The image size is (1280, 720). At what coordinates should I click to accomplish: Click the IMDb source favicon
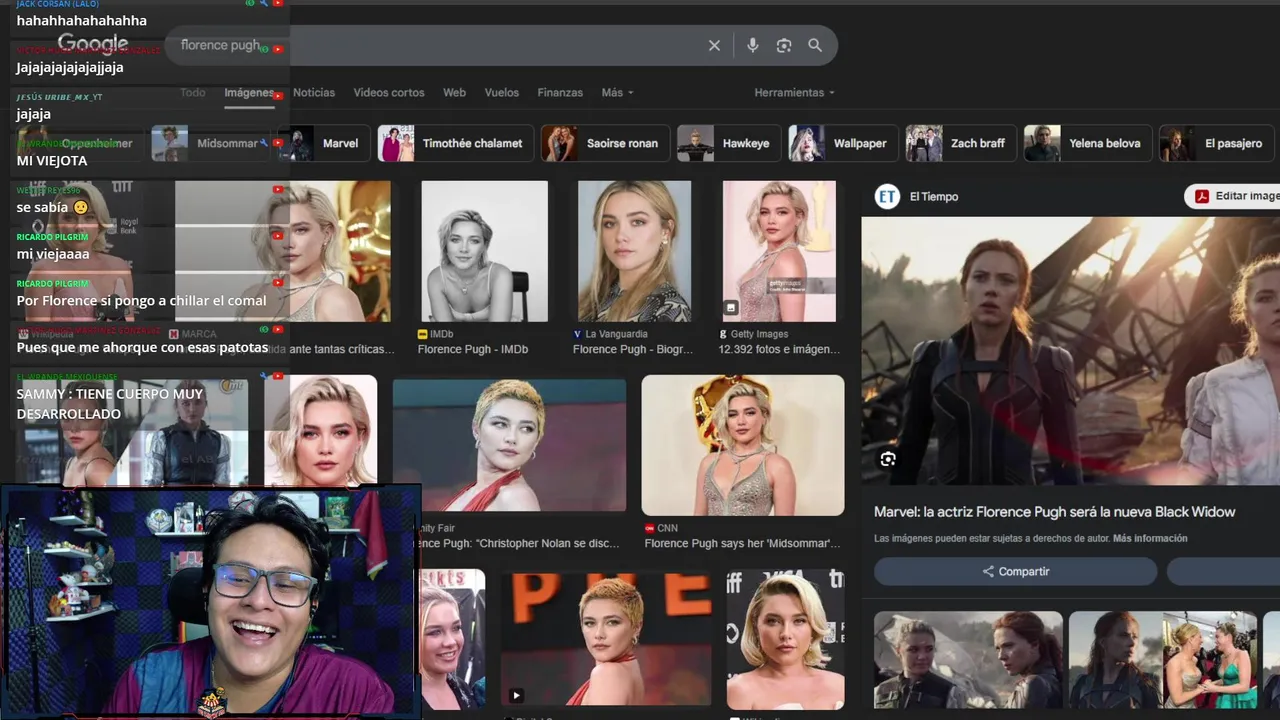[422, 334]
